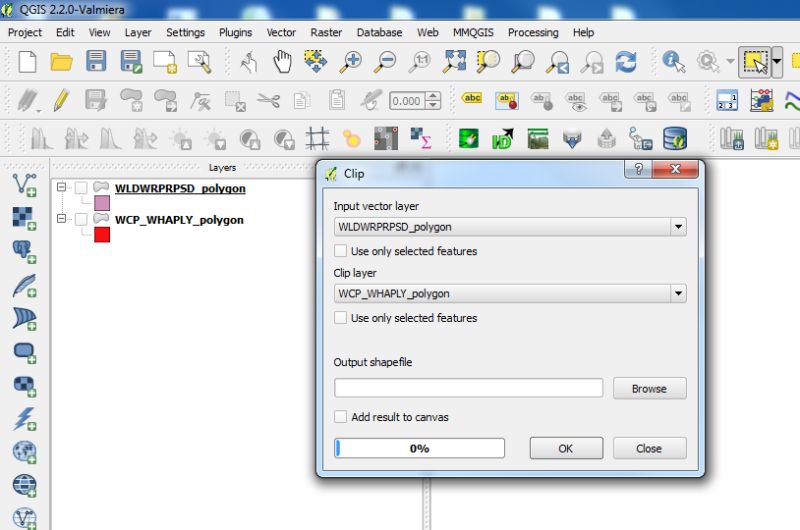
Task: Click Close in the Clip dialog
Action: [649, 448]
